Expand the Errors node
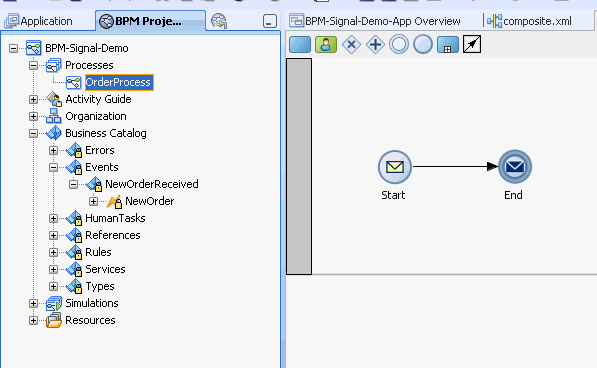 pyautogui.click(x=53, y=150)
